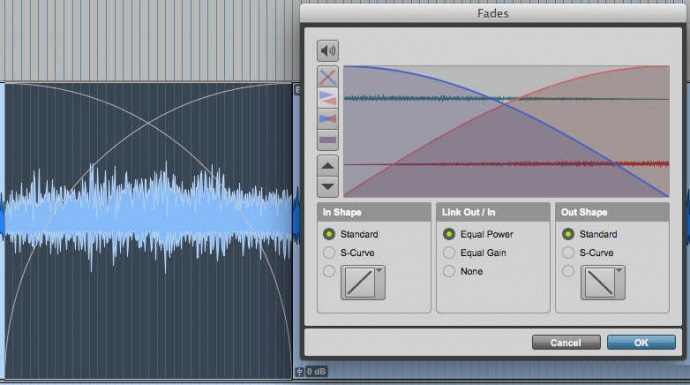The height and width of the screenshot is (385, 690).
Task: Select the fade curves with superimposed waveforms view
Action: (x=327, y=119)
